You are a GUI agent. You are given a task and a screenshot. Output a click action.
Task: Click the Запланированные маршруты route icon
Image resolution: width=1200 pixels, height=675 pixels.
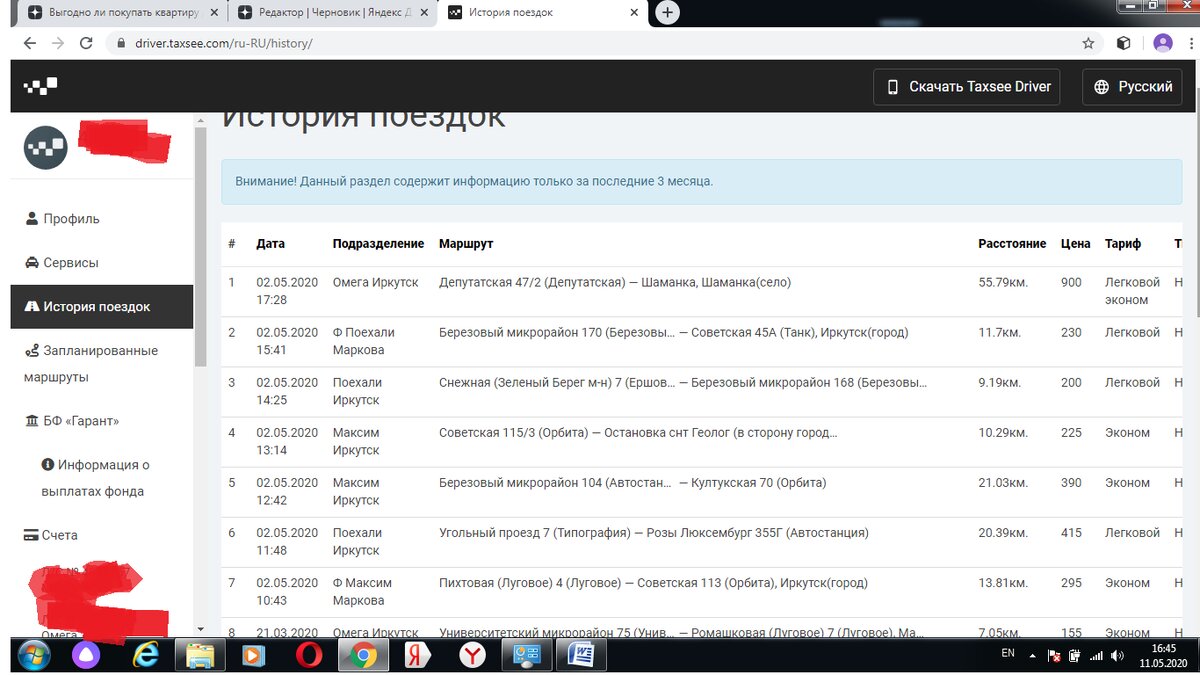[x=32, y=350]
